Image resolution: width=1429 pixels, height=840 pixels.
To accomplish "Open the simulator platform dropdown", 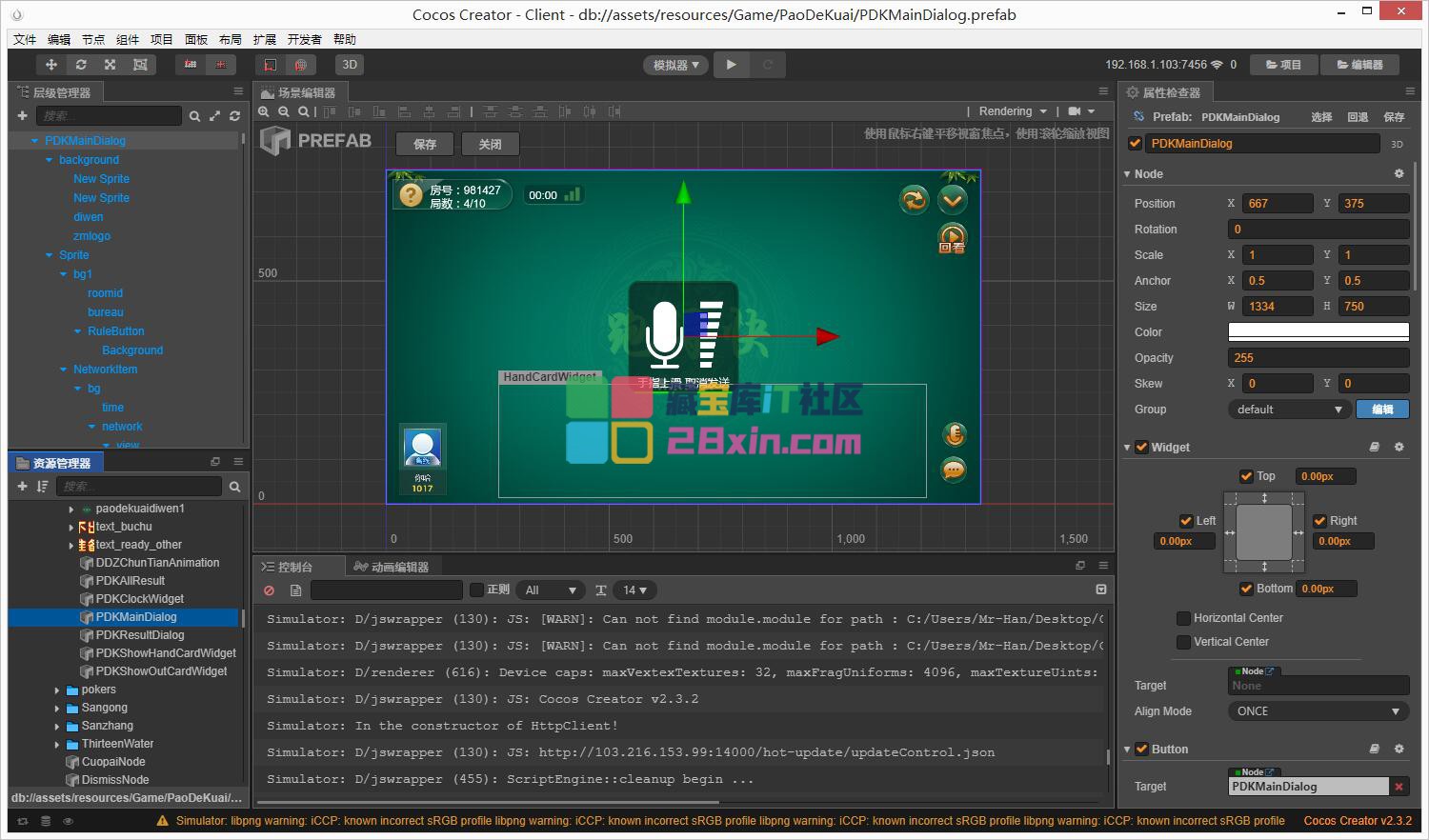I will point(675,65).
